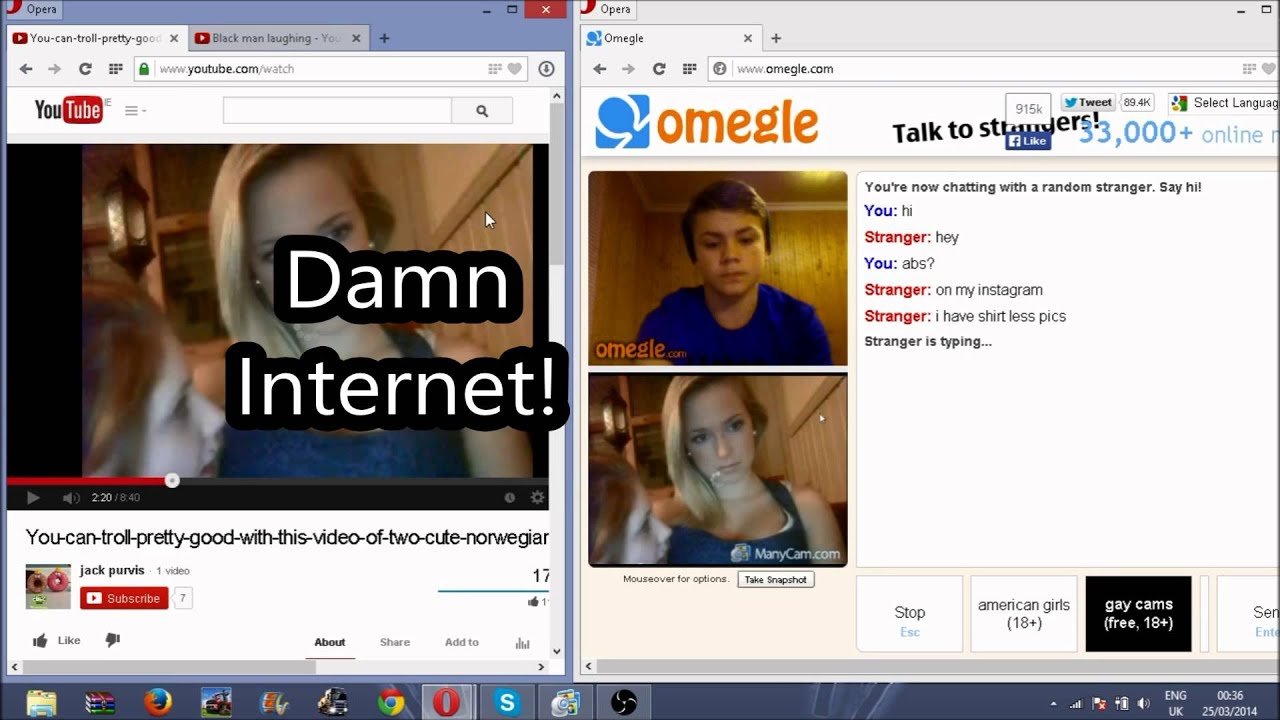Reload the Omegle page
Image resolution: width=1280 pixels, height=720 pixels.
(x=659, y=69)
